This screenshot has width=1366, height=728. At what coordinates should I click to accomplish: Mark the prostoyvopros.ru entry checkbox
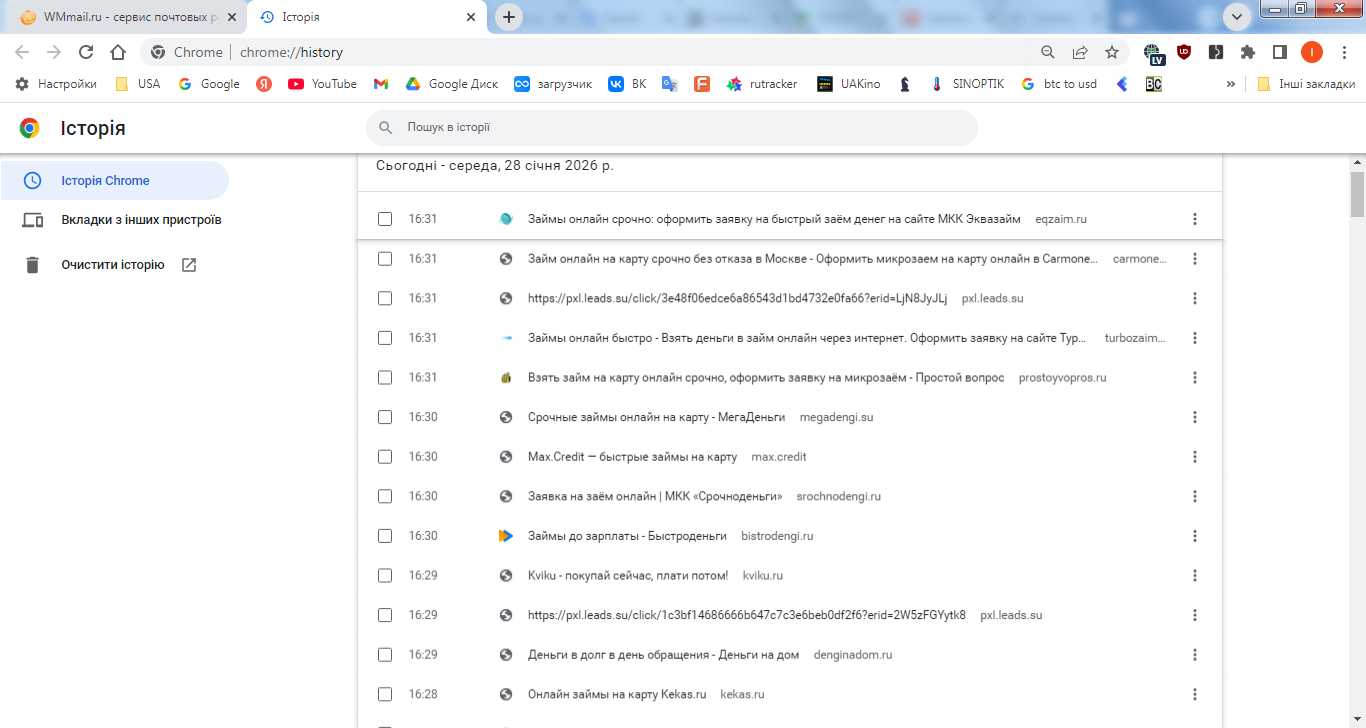click(x=385, y=378)
